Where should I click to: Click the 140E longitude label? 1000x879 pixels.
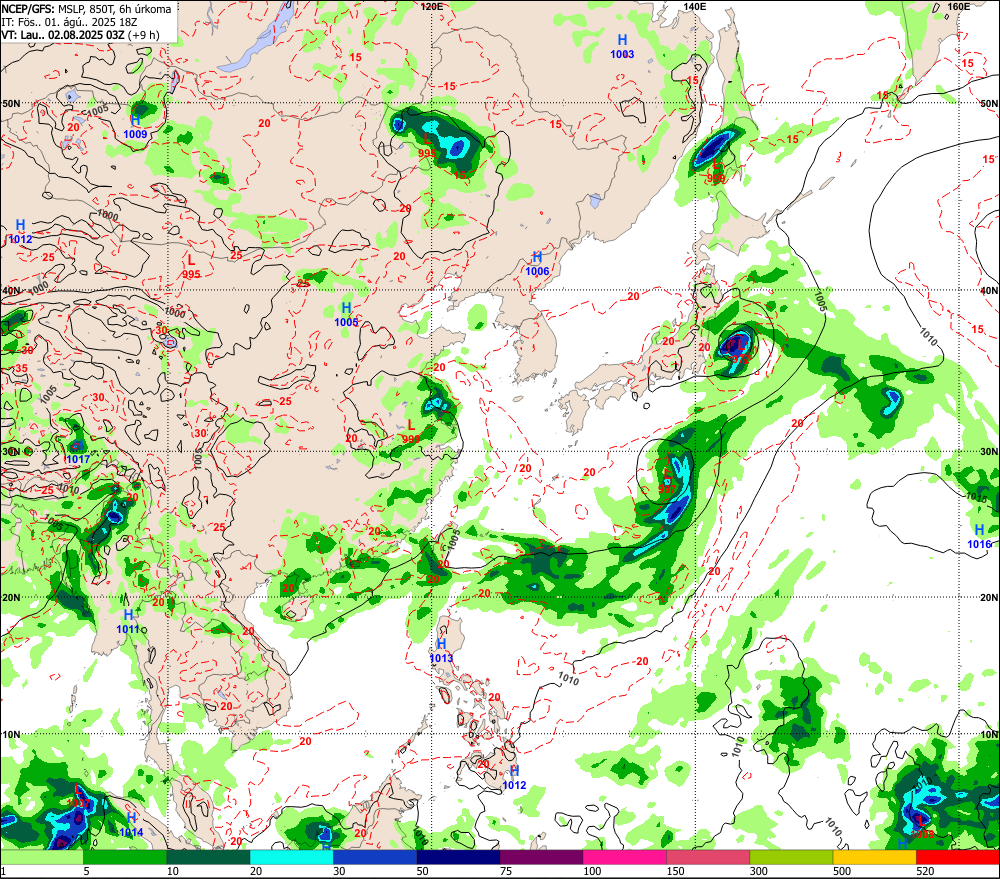click(x=695, y=6)
